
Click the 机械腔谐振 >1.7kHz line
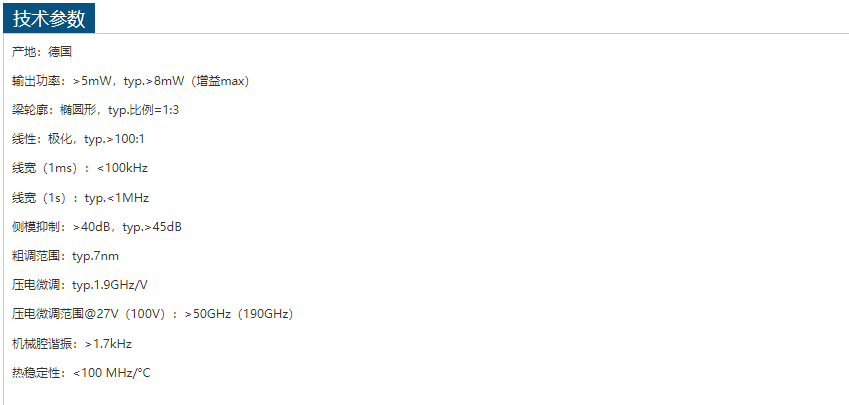coord(72,344)
